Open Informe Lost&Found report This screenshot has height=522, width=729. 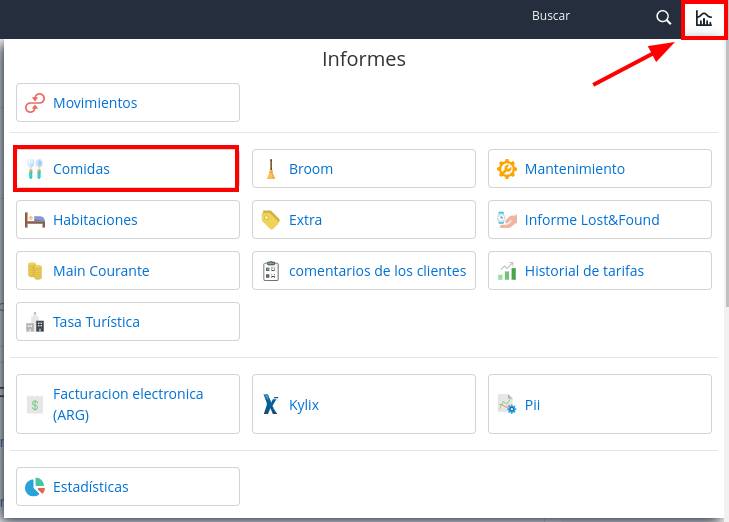pos(600,220)
